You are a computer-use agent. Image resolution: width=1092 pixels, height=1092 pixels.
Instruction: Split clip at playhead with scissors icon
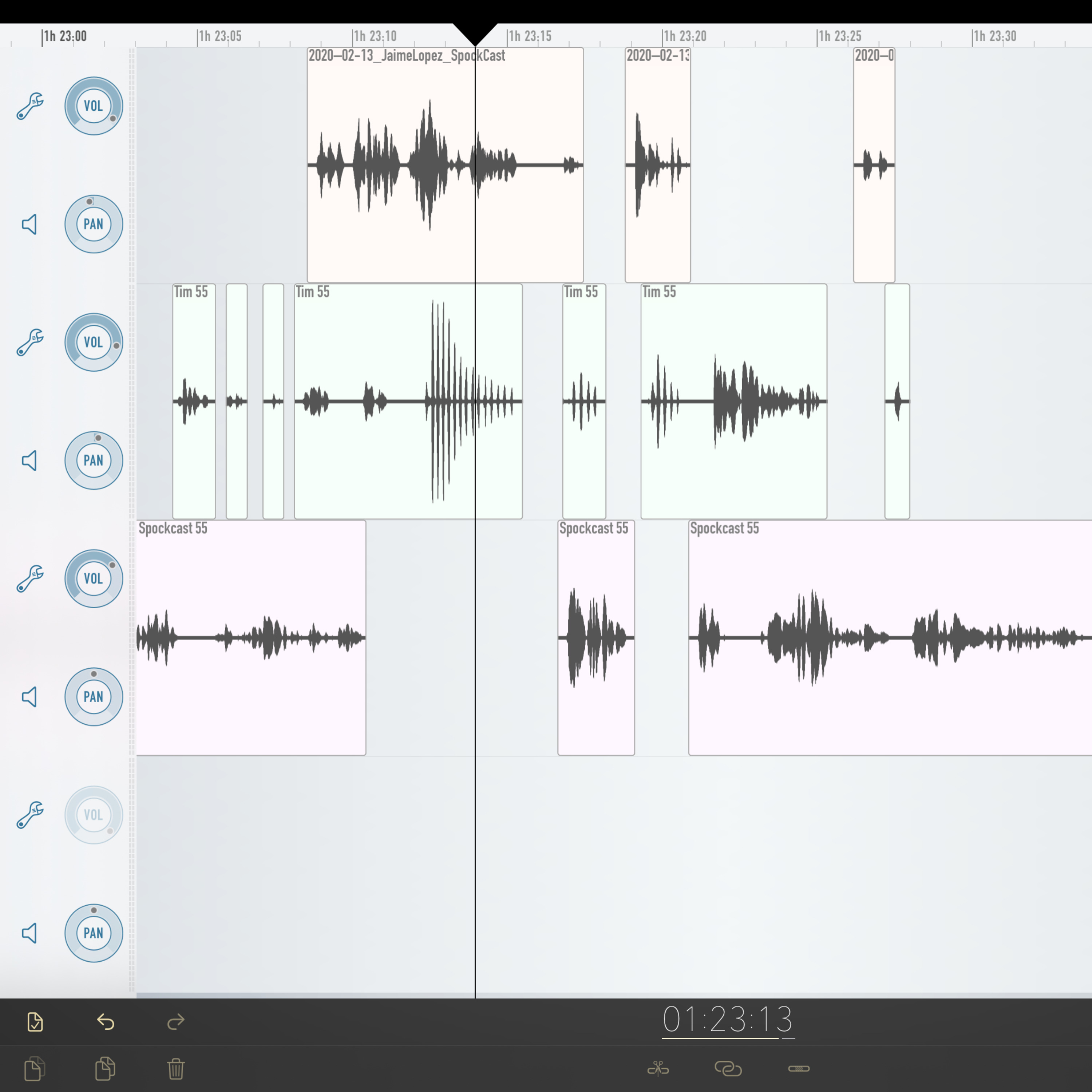click(x=658, y=1068)
